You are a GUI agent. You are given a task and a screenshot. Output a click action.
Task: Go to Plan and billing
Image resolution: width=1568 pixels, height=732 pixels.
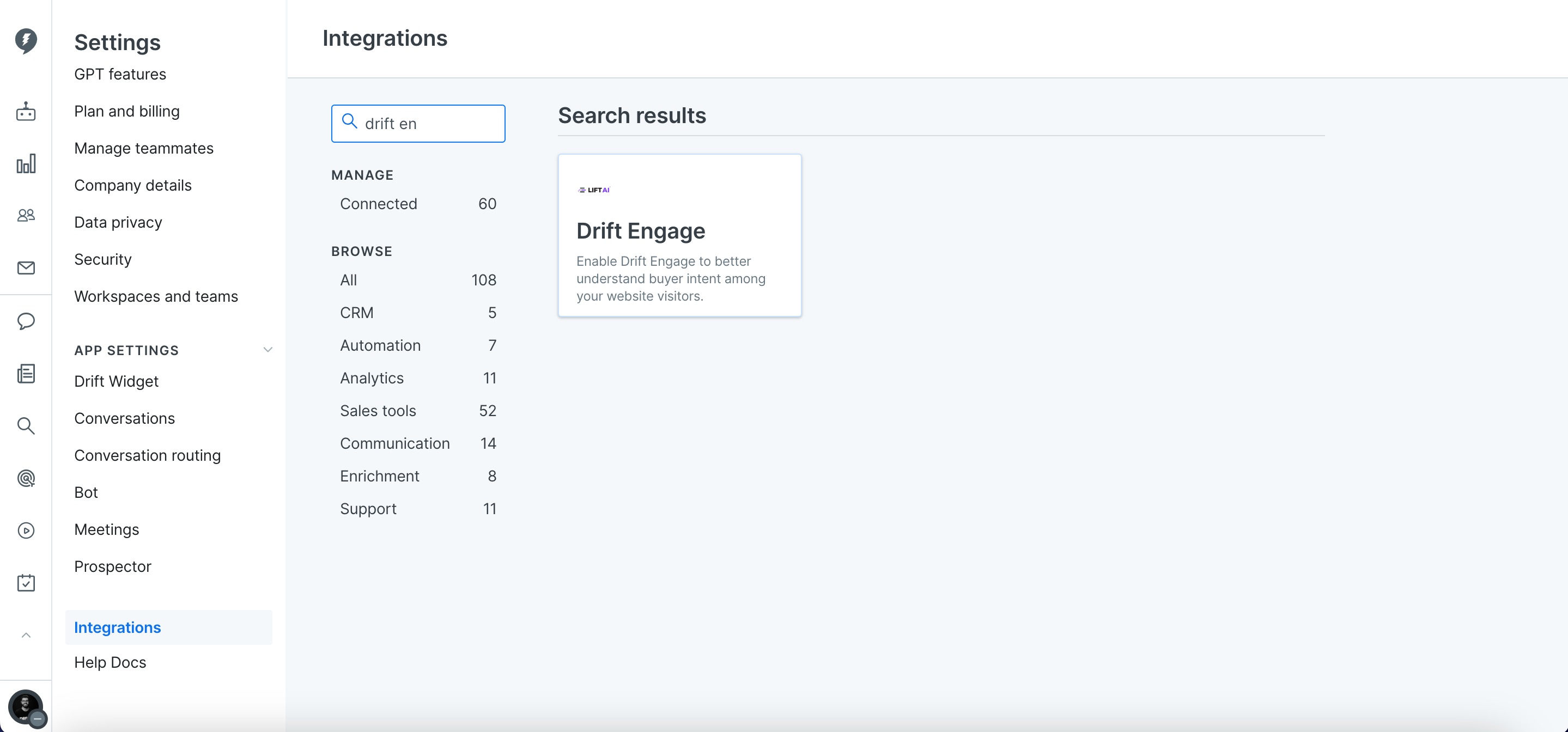(126, 111)
